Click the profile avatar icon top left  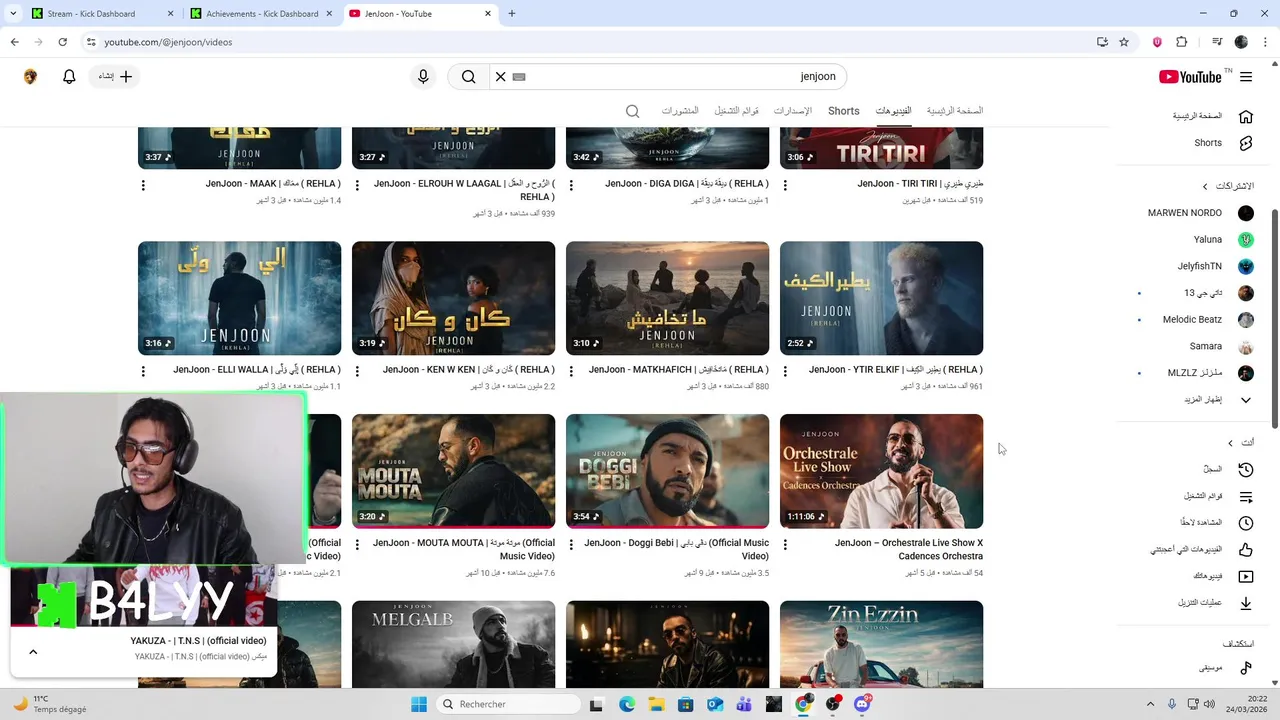30,76
